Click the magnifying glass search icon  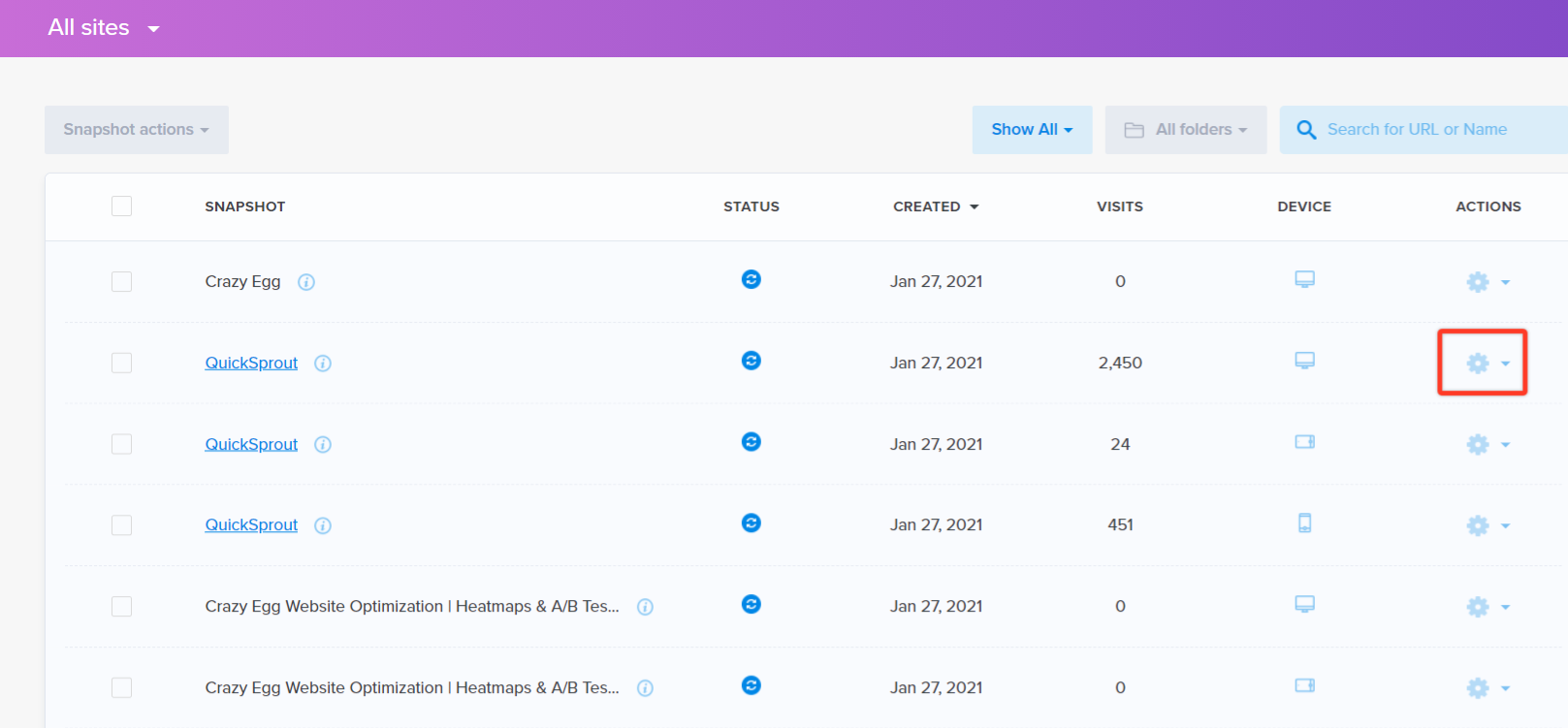(1306, 130)
